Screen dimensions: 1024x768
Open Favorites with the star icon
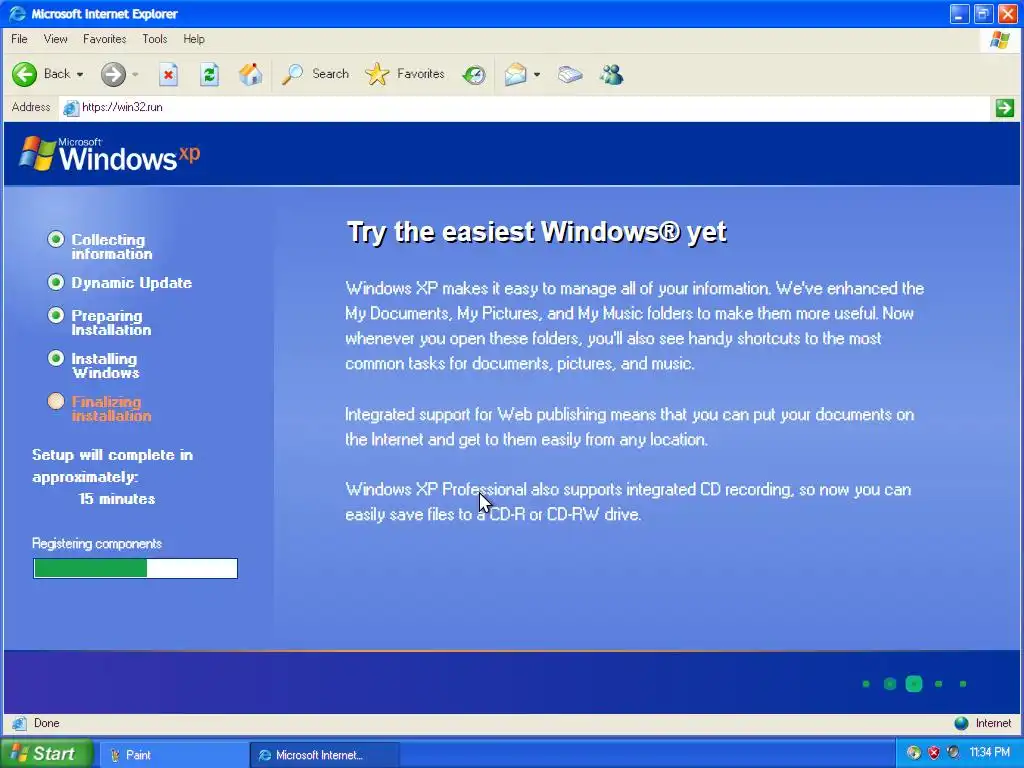pyautogui.click(x=377, y=74)
